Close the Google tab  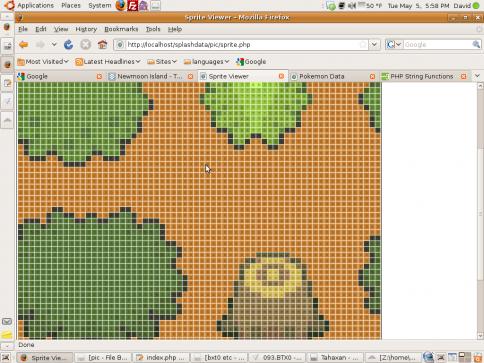tap(99, 76)
